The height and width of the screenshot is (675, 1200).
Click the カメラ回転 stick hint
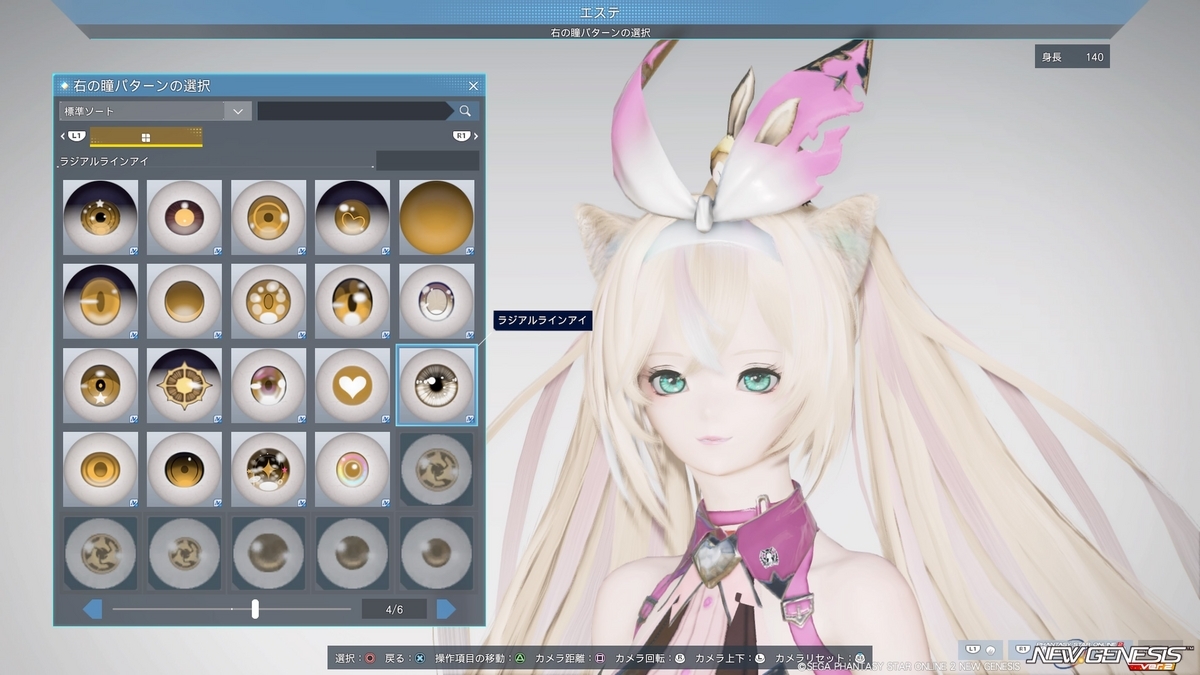(x=650, y=659)
